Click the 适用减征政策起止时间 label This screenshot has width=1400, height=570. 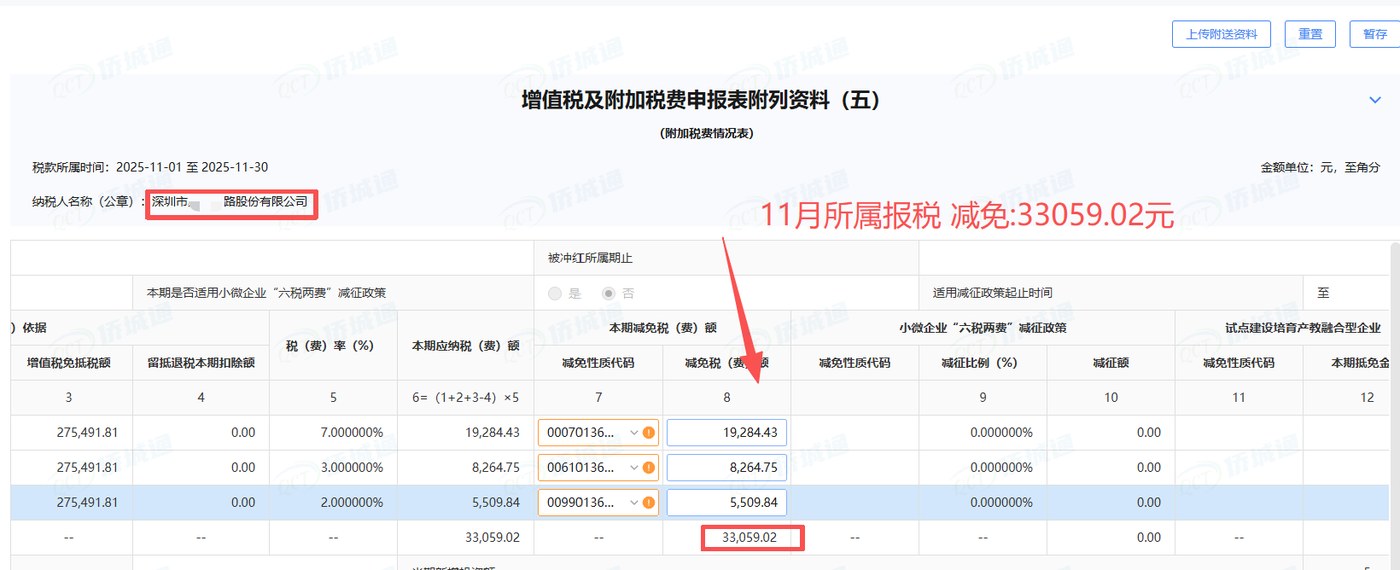[992, 293]
